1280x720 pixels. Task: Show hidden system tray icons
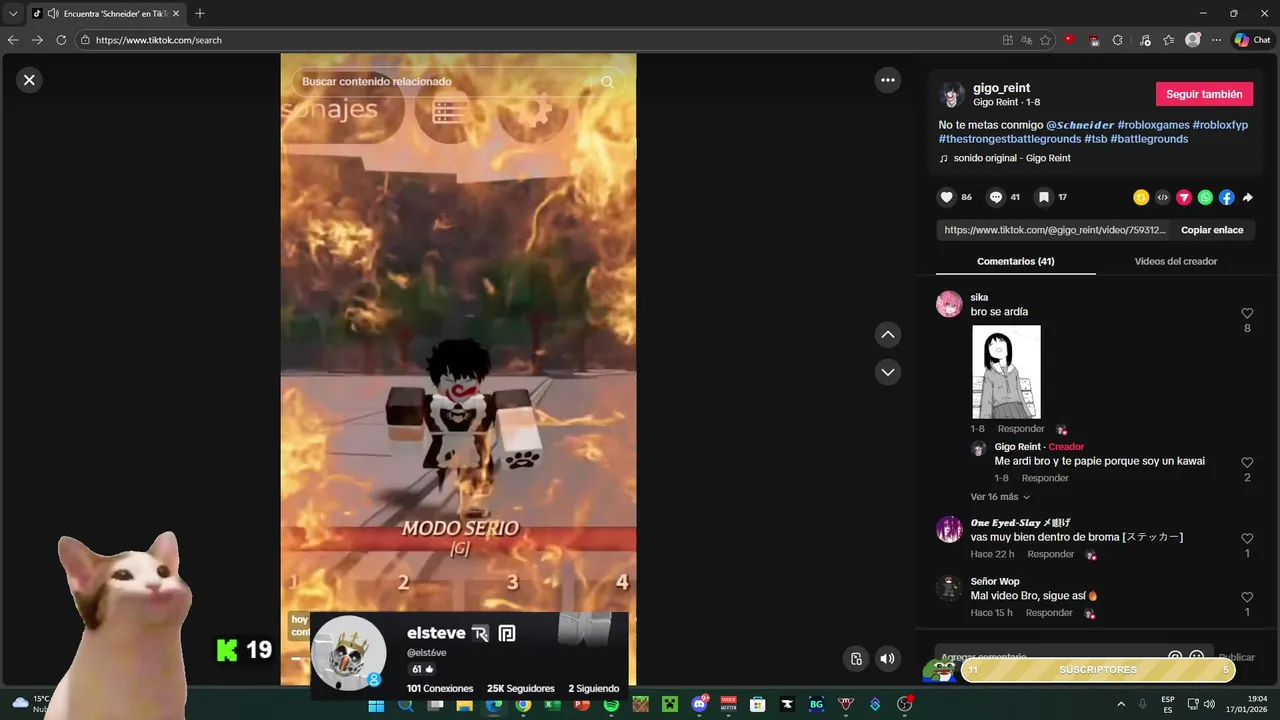(x=1120, y=704)
